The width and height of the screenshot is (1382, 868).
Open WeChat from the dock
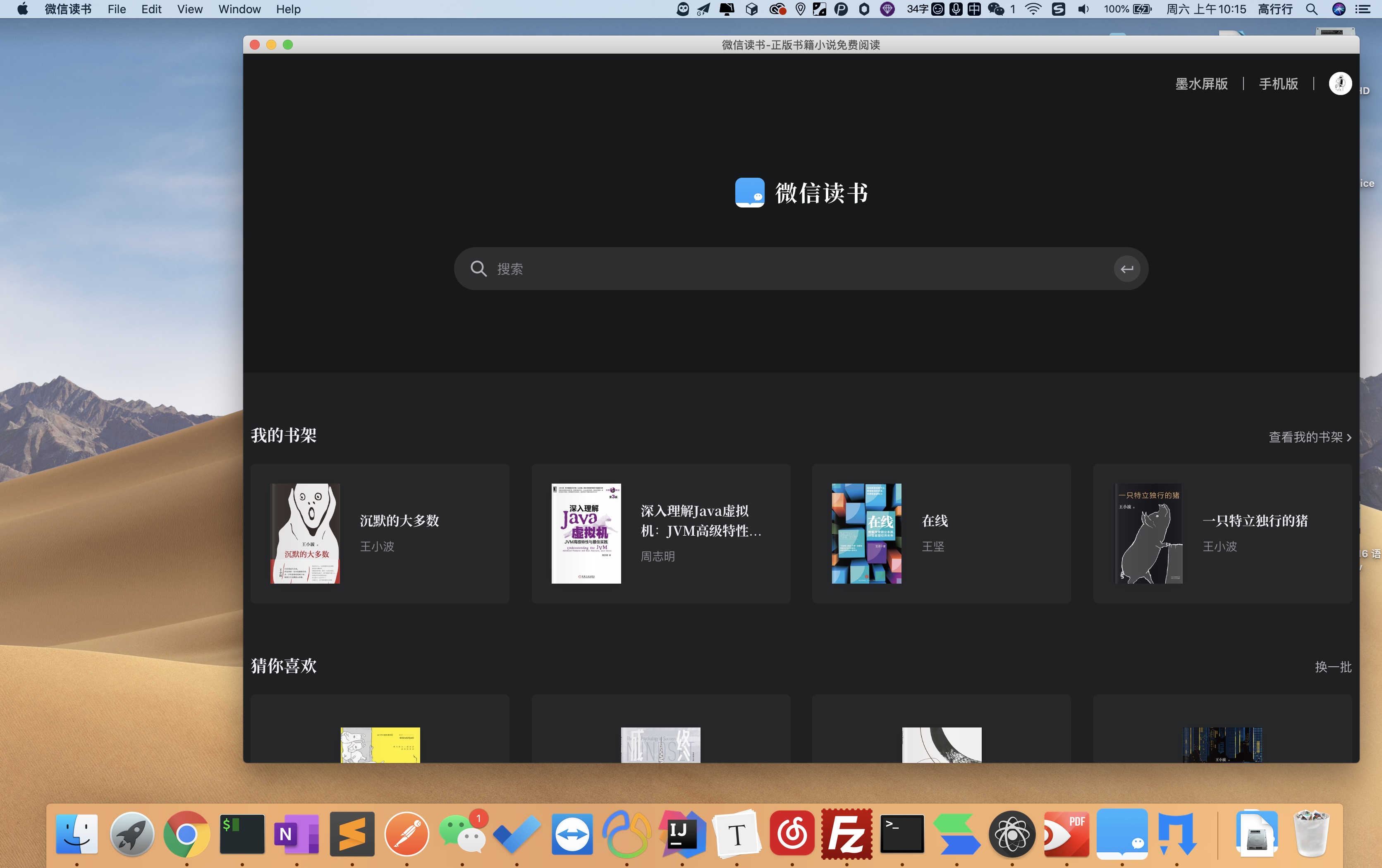coord(462,834)
